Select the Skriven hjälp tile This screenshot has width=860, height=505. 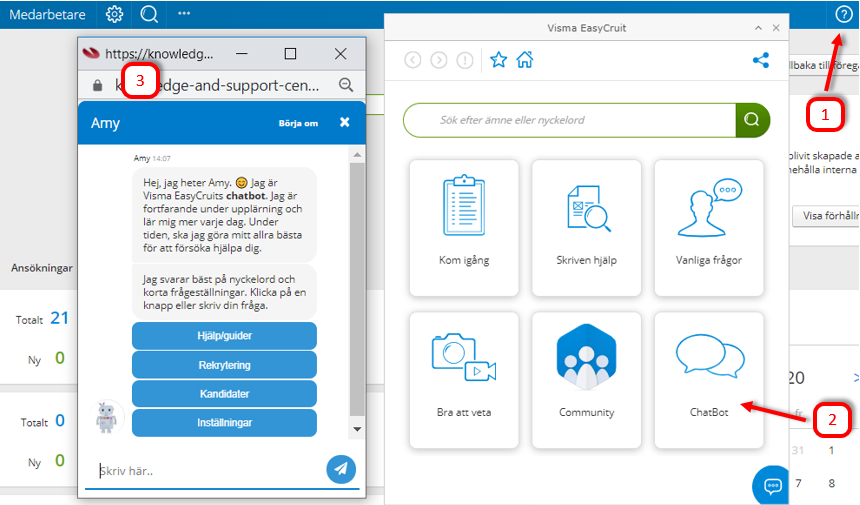586,226
